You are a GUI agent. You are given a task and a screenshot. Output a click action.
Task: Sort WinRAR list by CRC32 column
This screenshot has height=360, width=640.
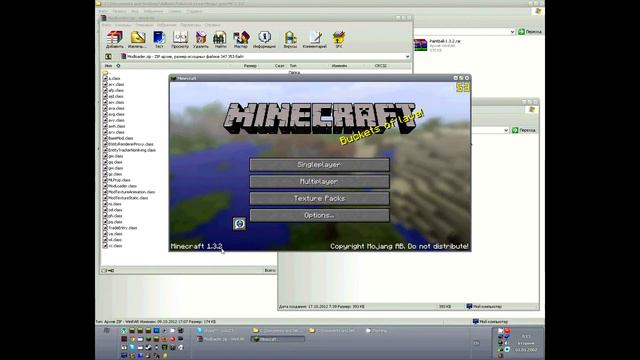(380, 66)
